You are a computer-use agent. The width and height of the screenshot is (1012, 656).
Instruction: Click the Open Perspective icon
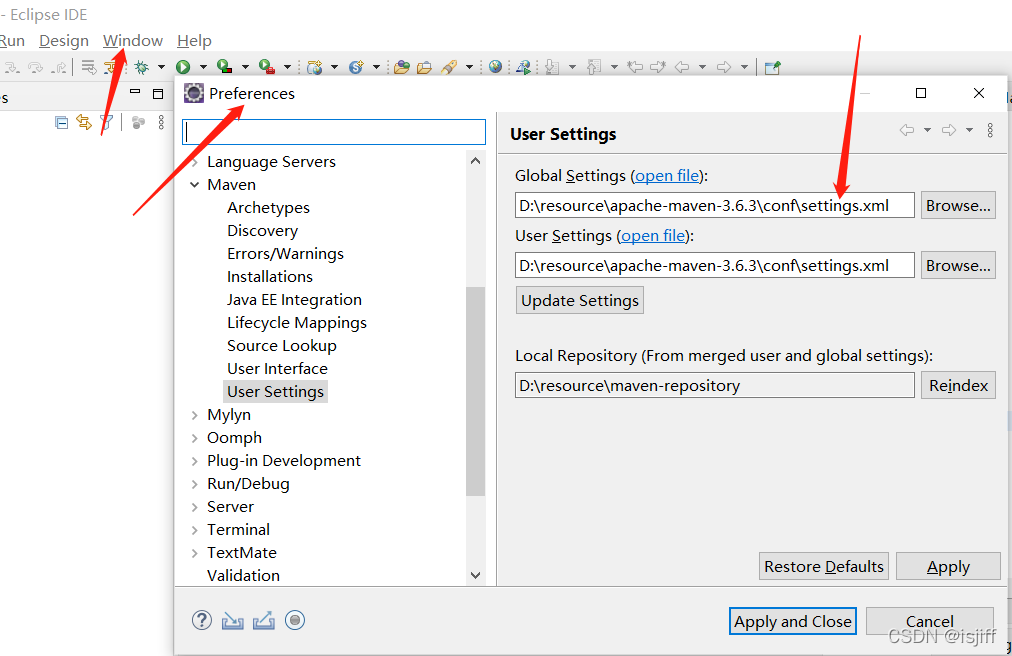[773, 67]
